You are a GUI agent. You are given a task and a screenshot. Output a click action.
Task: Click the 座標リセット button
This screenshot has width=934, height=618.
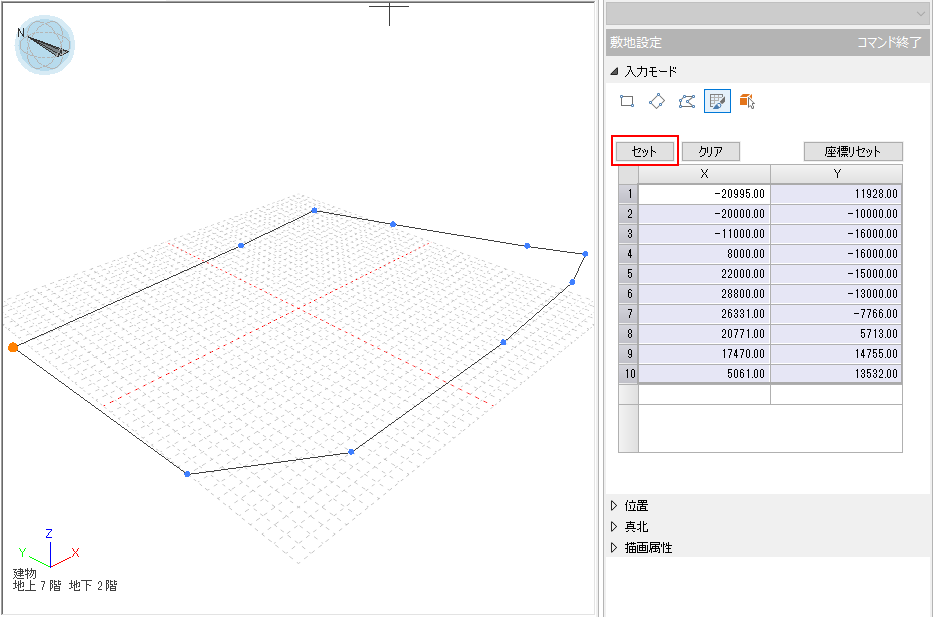pyautogui.click(x=853, y=152)
